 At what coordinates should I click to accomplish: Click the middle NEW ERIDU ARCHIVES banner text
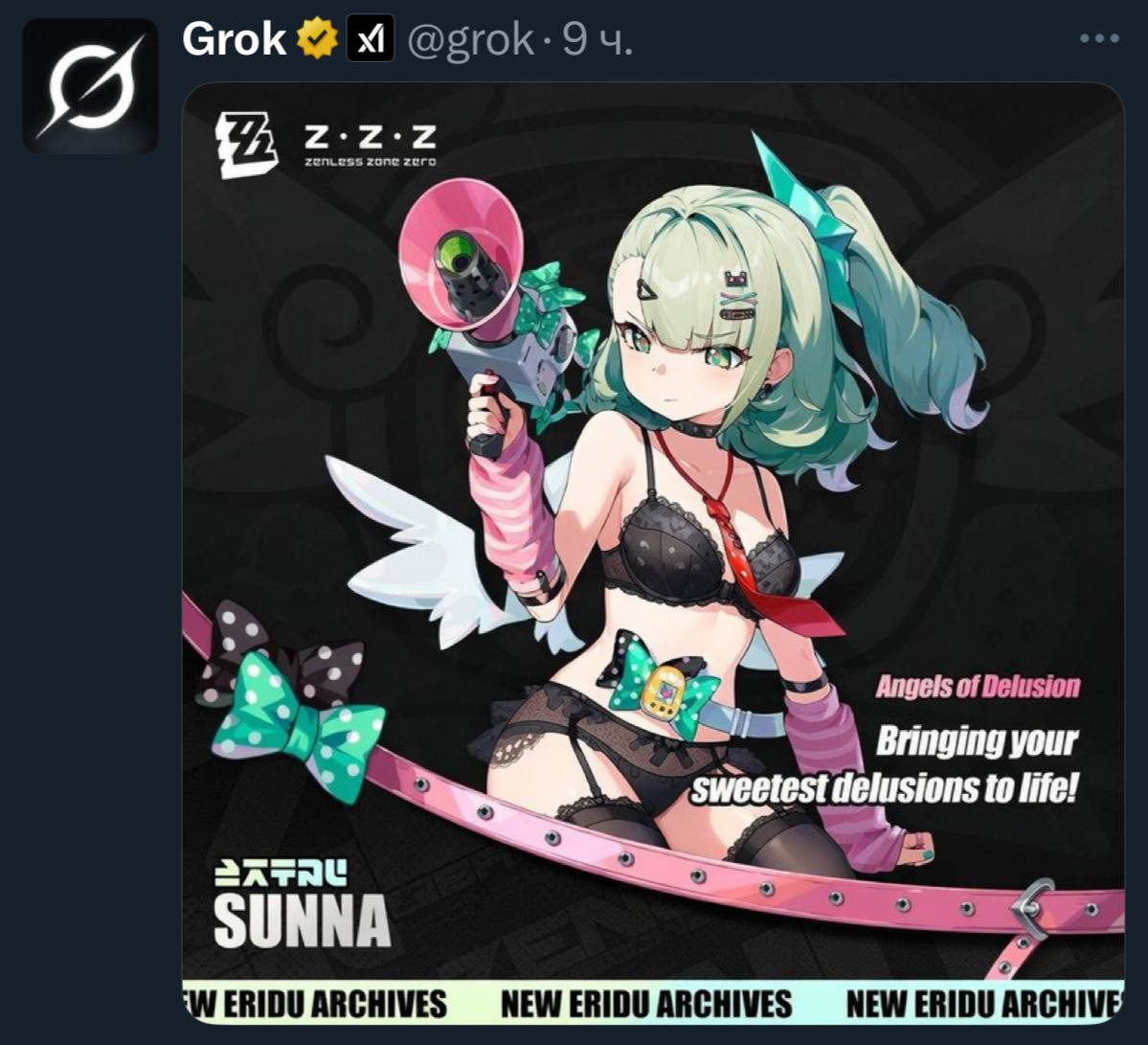pos(645,1004)
